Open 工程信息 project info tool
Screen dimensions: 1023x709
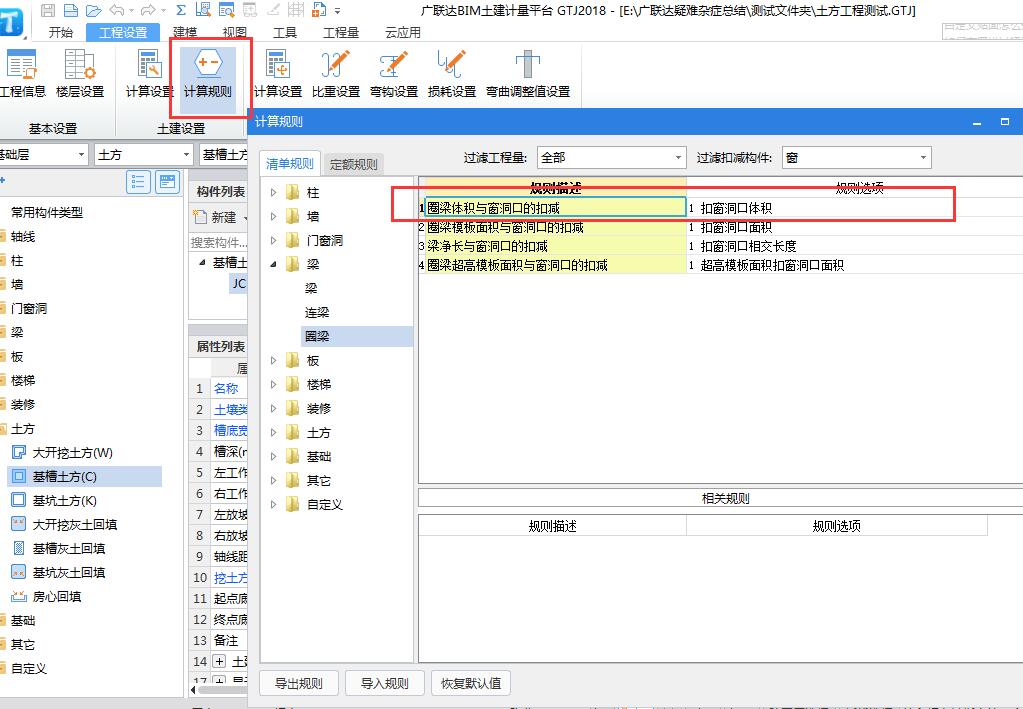[x=22, y=73]
